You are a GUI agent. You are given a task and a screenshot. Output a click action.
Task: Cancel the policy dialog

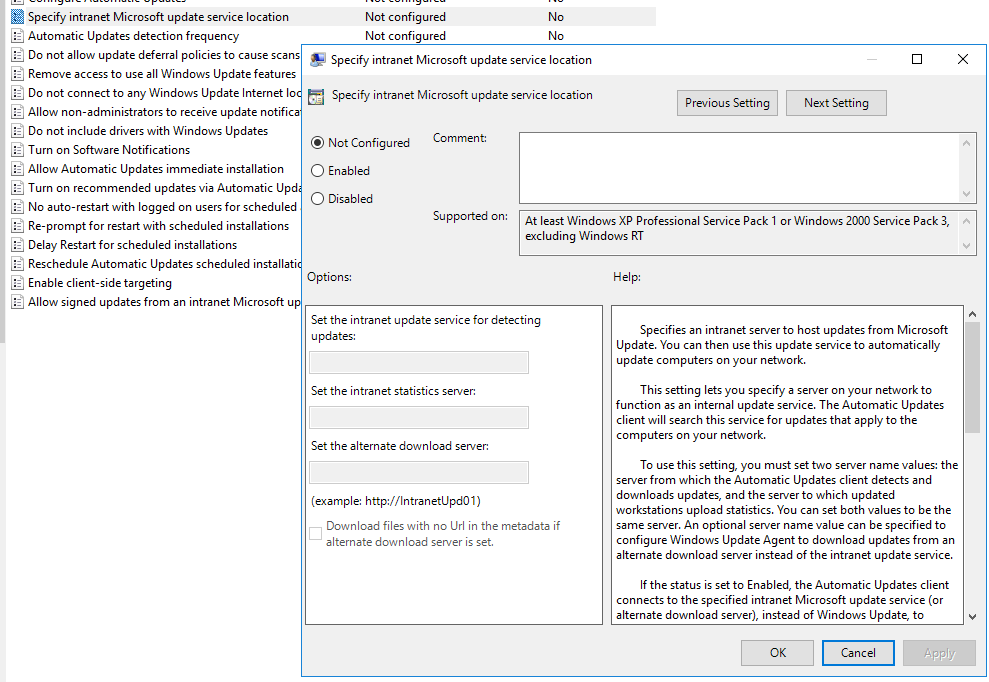pos(858,653)
